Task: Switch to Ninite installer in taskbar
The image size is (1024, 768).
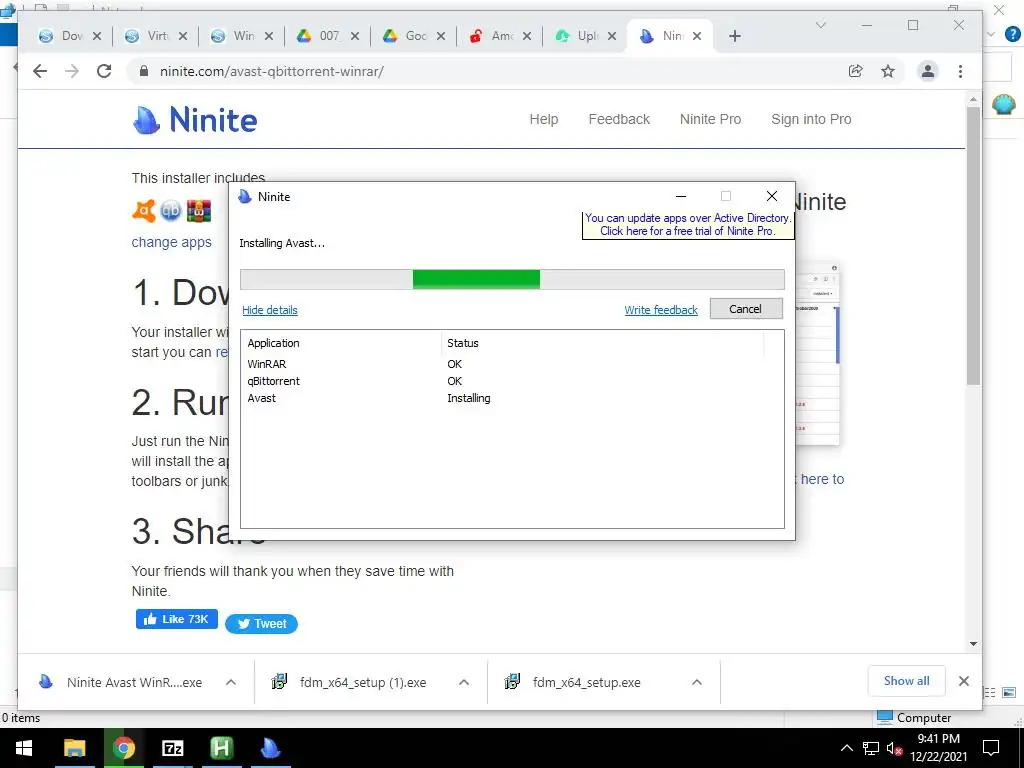Action: (270, 748)
